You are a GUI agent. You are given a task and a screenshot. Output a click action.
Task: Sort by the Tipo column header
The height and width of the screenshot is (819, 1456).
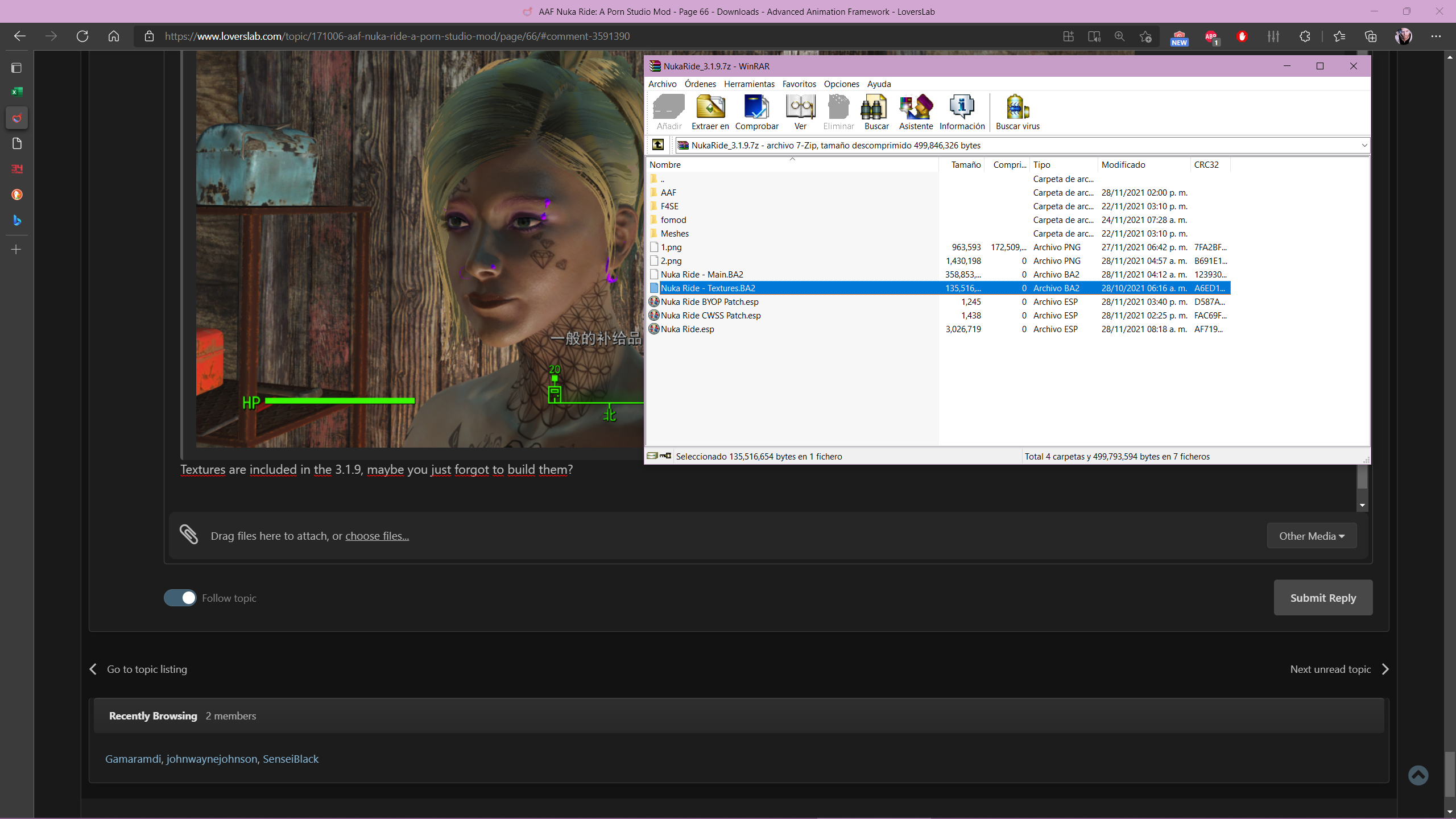pos(1063,164)
